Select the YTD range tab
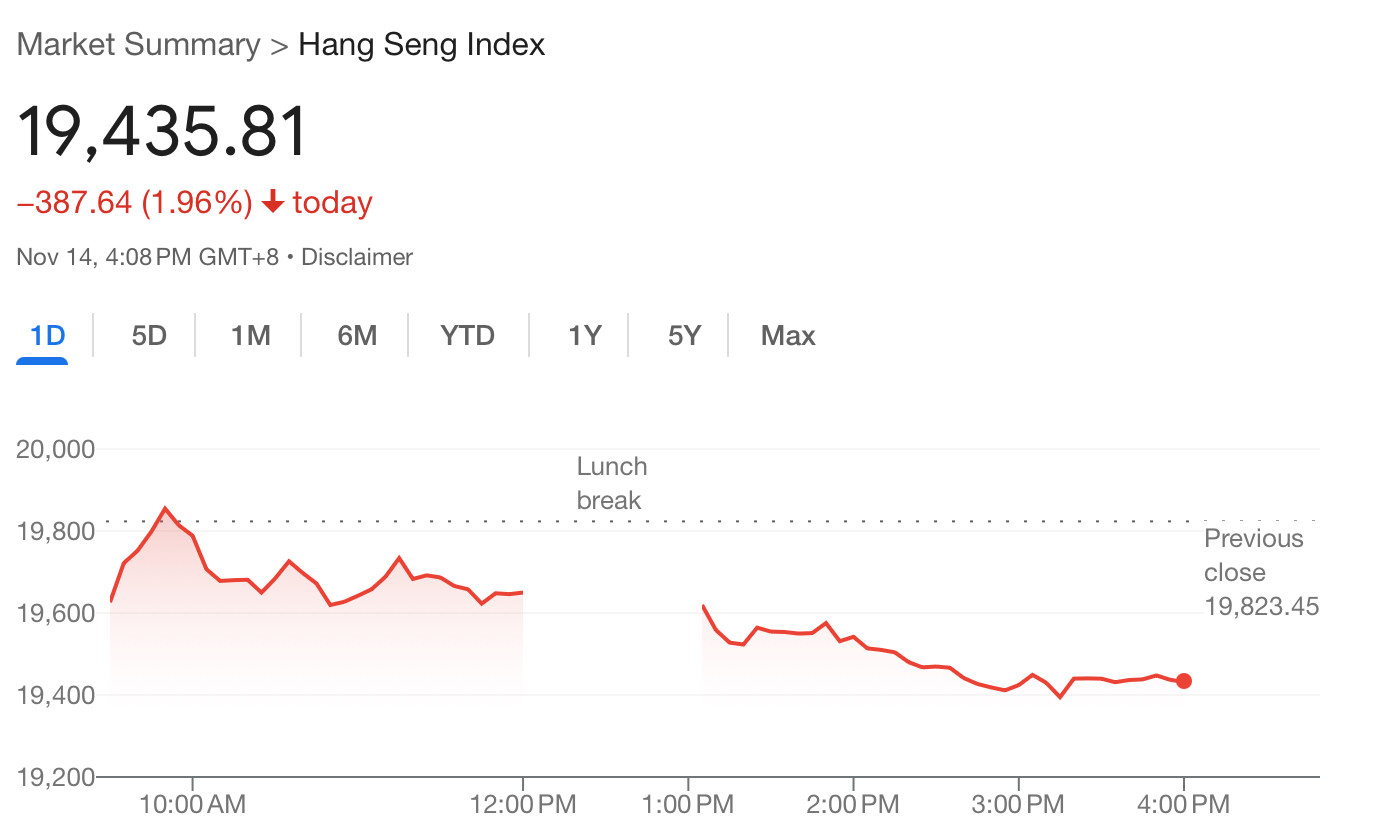 (468, 336)
